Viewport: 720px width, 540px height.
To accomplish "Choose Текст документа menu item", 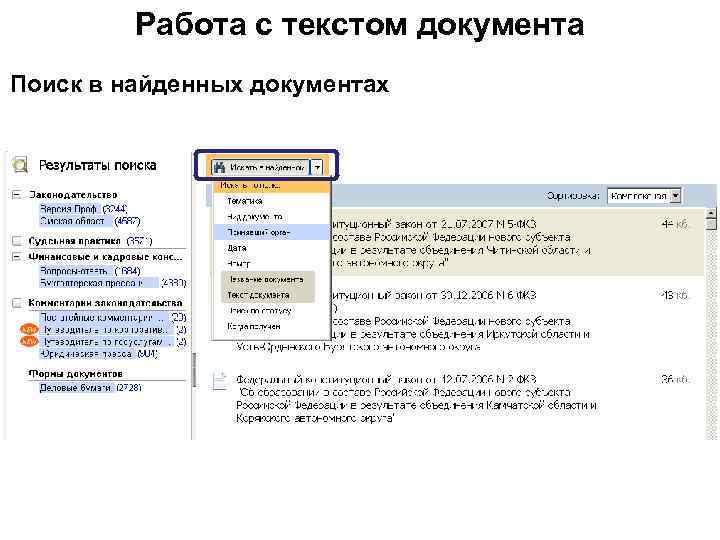I will 268,295.
